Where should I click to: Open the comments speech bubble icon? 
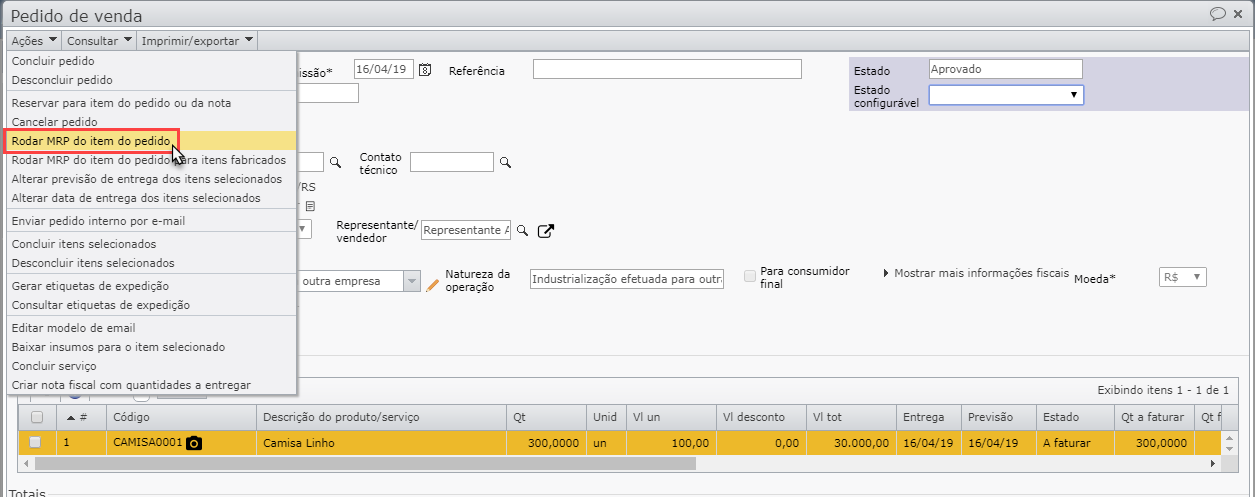pos(1217,14)
